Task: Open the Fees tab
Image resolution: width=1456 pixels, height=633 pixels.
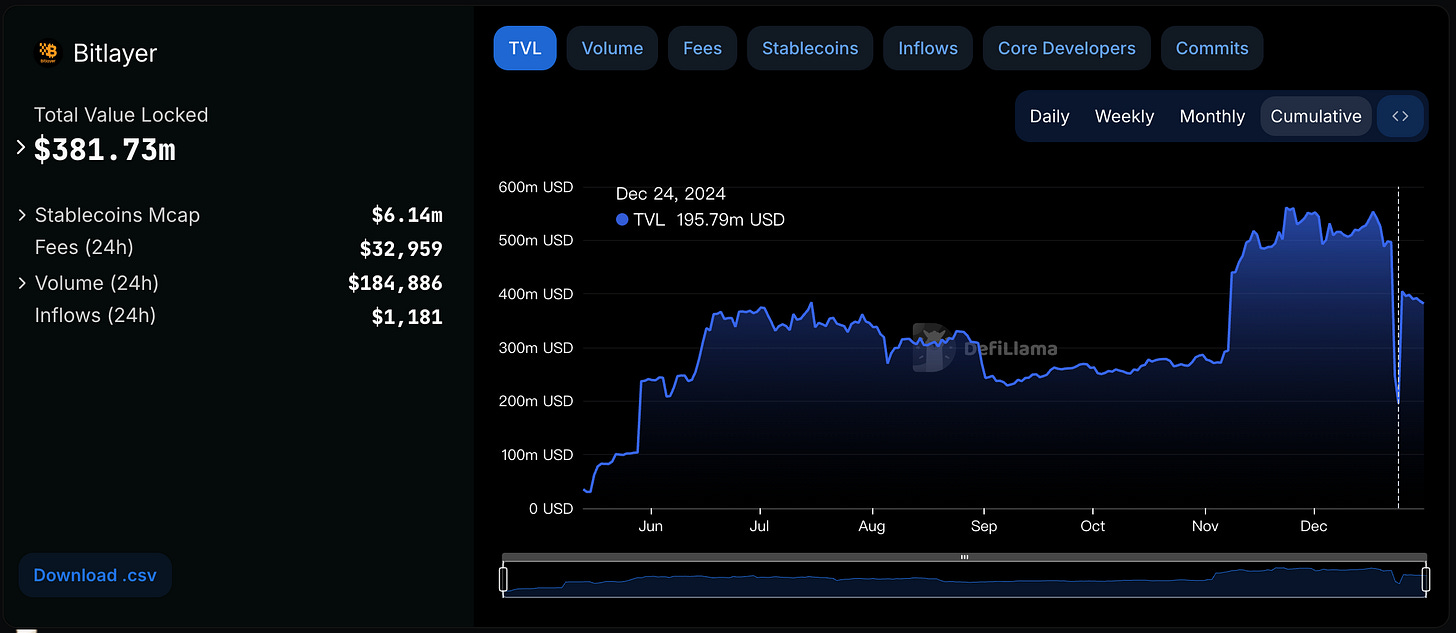Action: click(702, 48)
